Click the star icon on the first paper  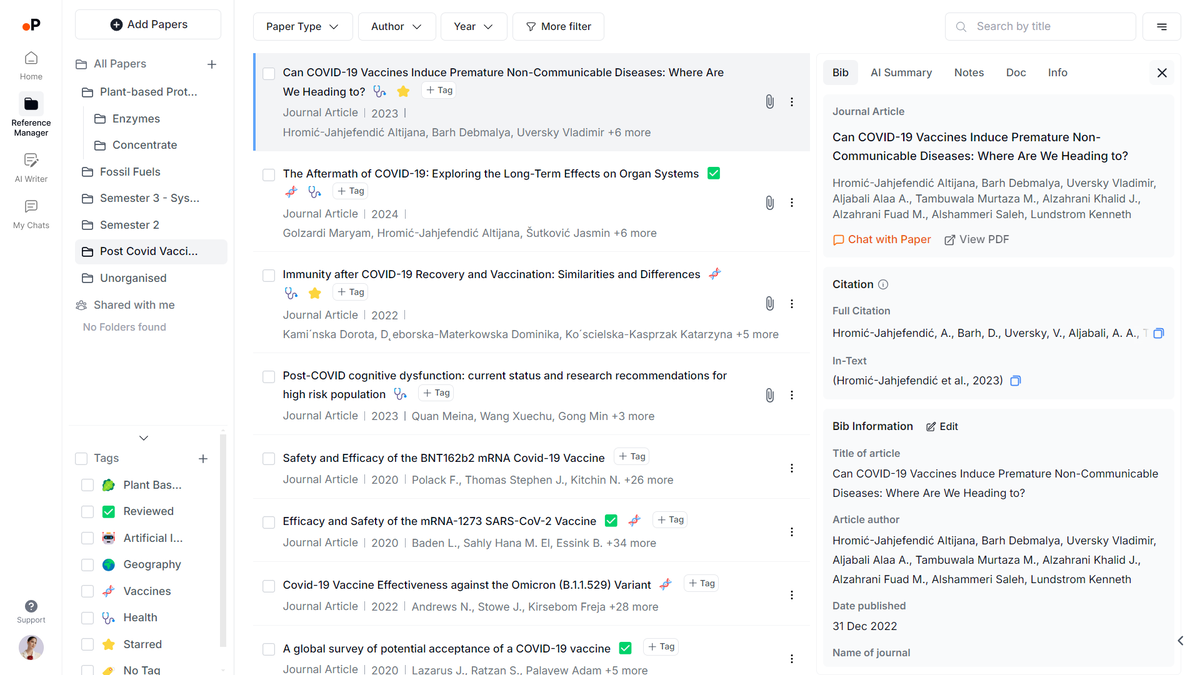tap(403, 90)
